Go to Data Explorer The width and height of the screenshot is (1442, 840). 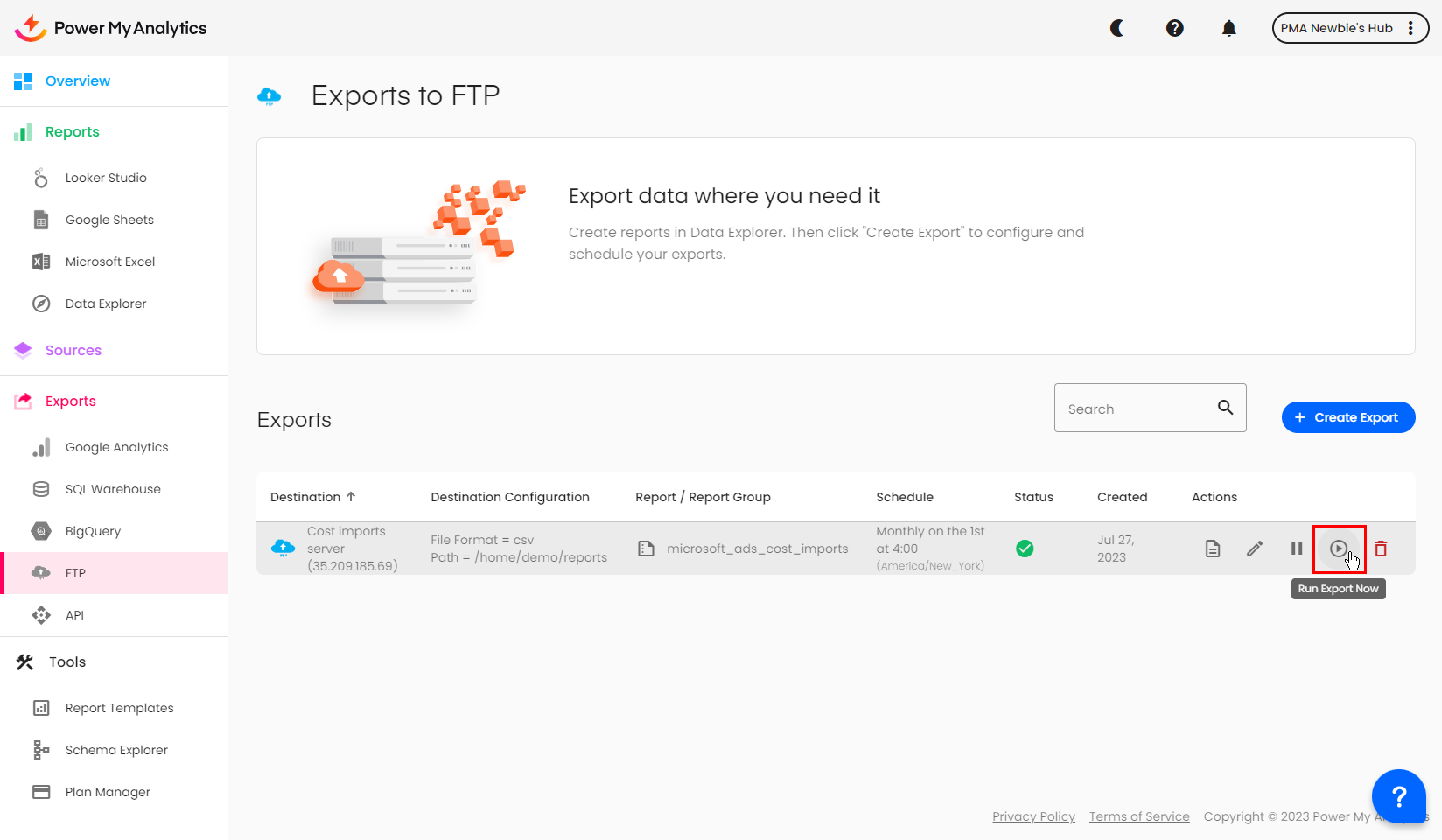tap(106, 304)
